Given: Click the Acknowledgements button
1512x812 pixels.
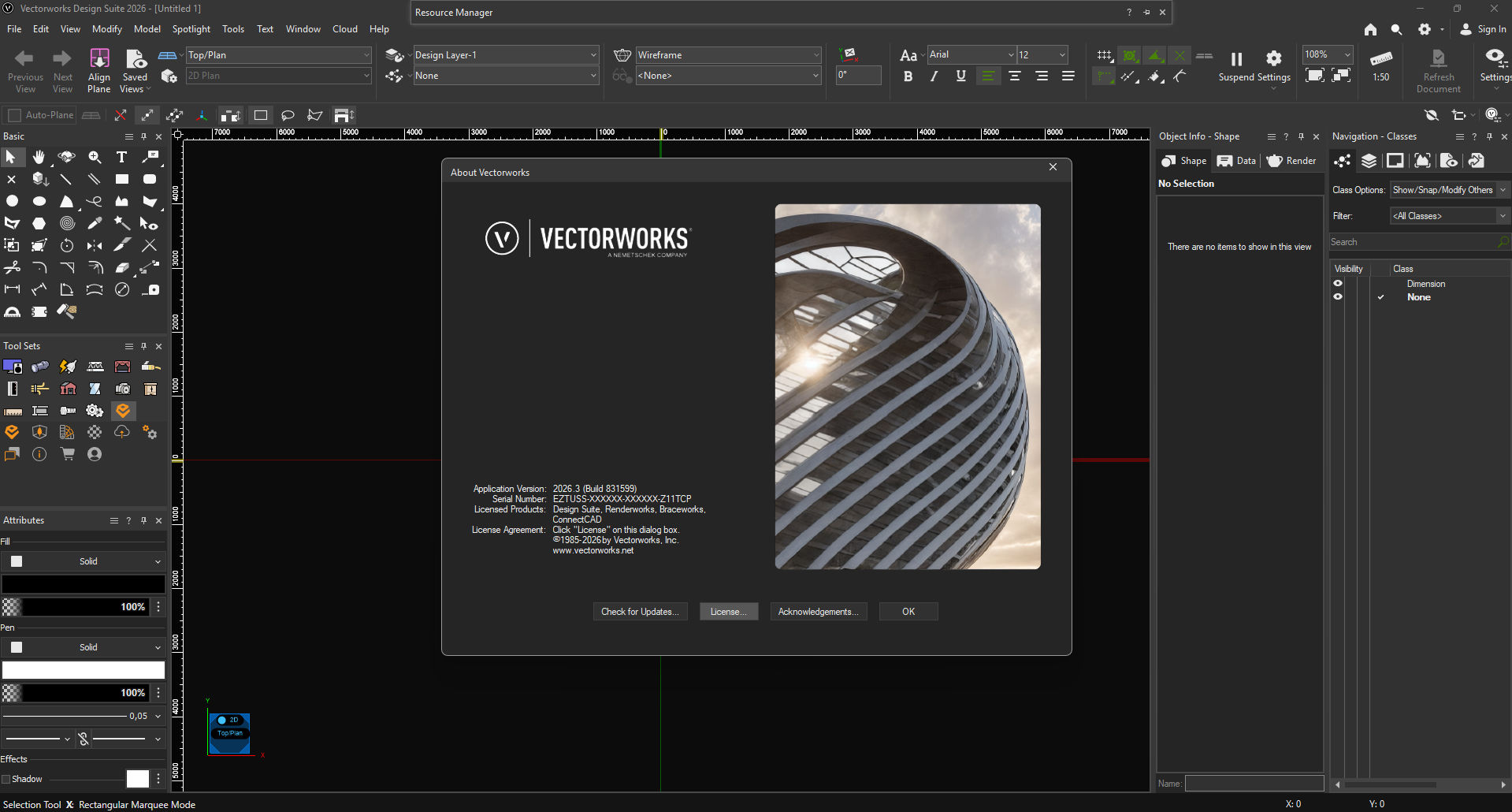Looking at the screenshot, I should point(819,612).
